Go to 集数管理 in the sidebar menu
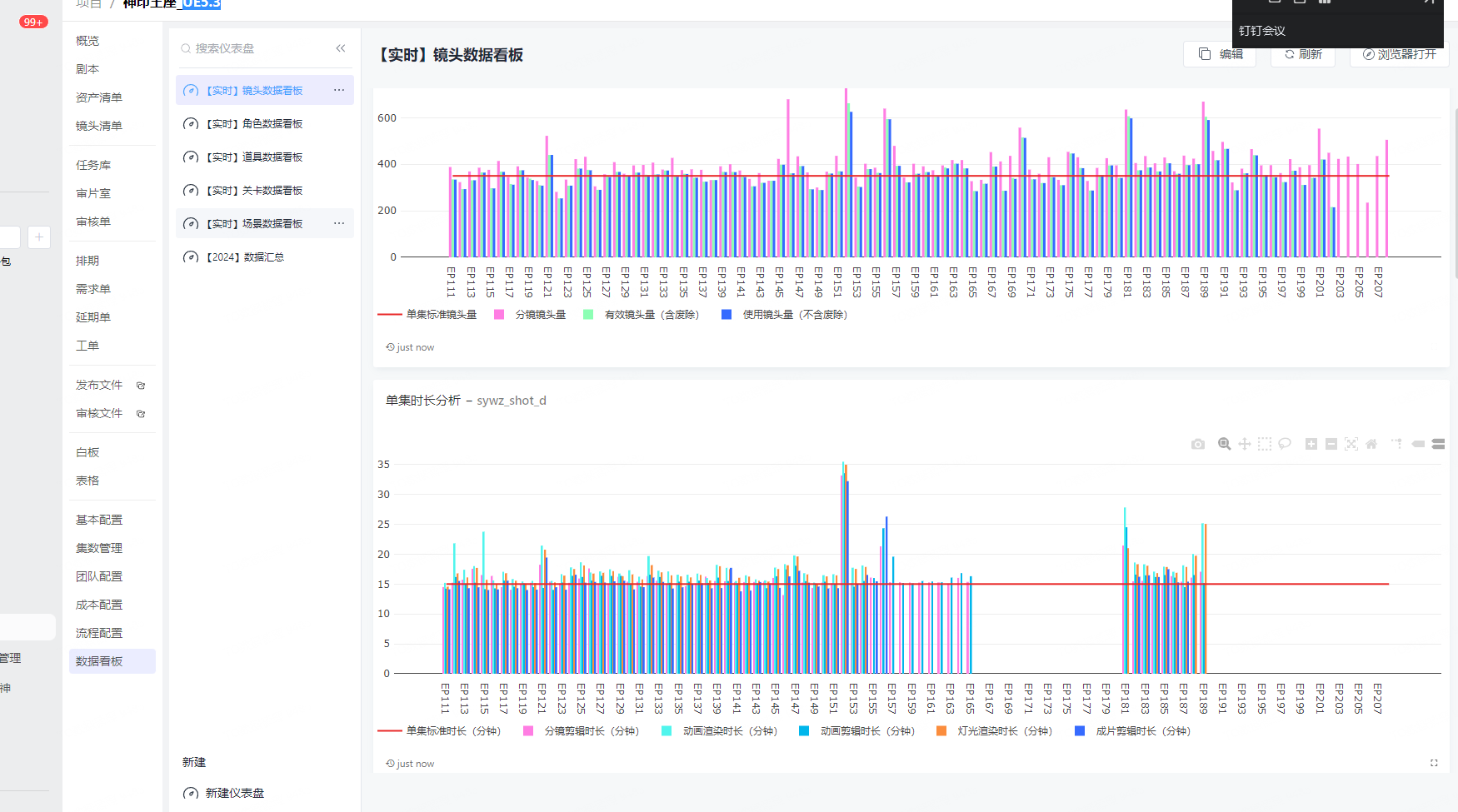1458x812 pixels. coord(99,548)
